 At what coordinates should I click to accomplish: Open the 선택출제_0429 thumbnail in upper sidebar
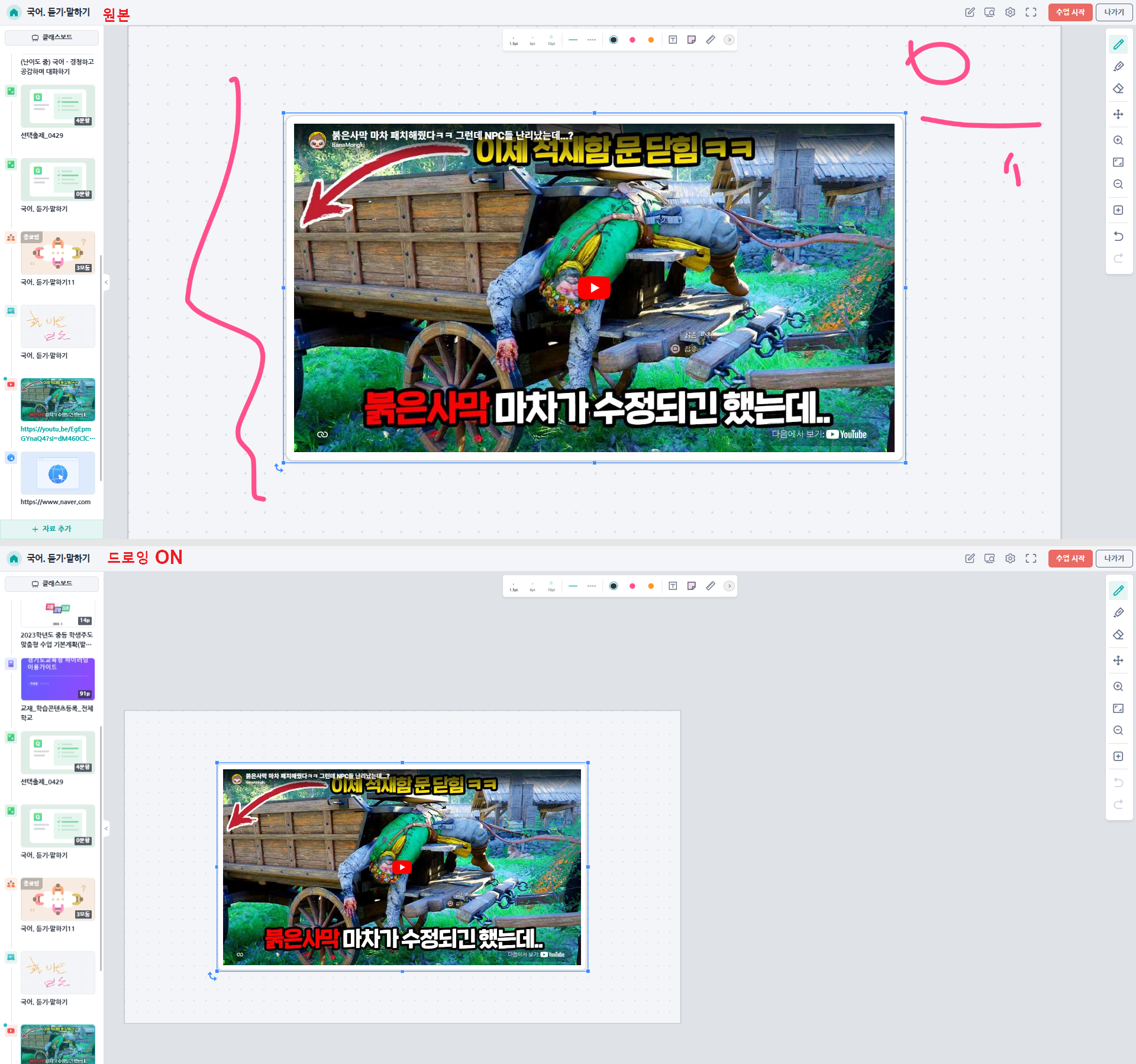tap(58, 106)
